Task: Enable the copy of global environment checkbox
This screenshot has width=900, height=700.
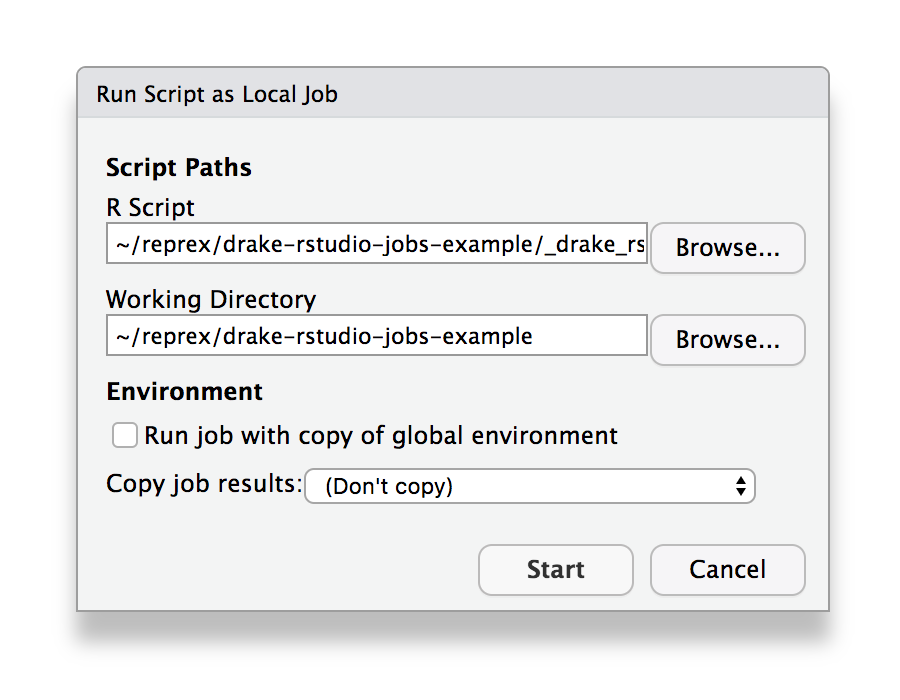Action: pos(125,436)
